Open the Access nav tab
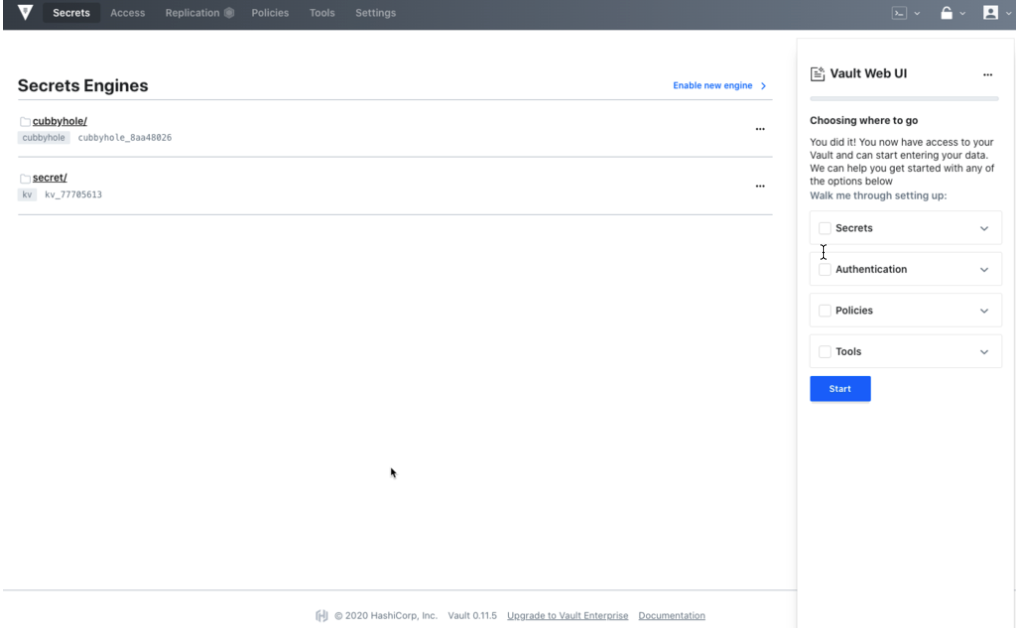 click(x=128, y=13)
